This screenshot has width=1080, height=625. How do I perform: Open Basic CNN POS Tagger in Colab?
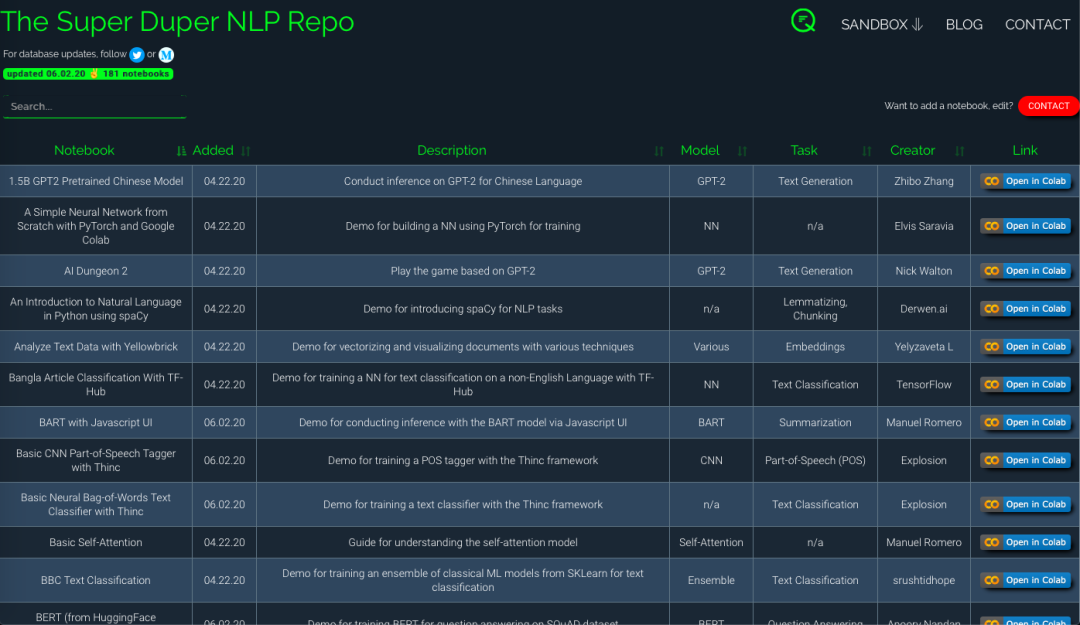click(1026, 460)
